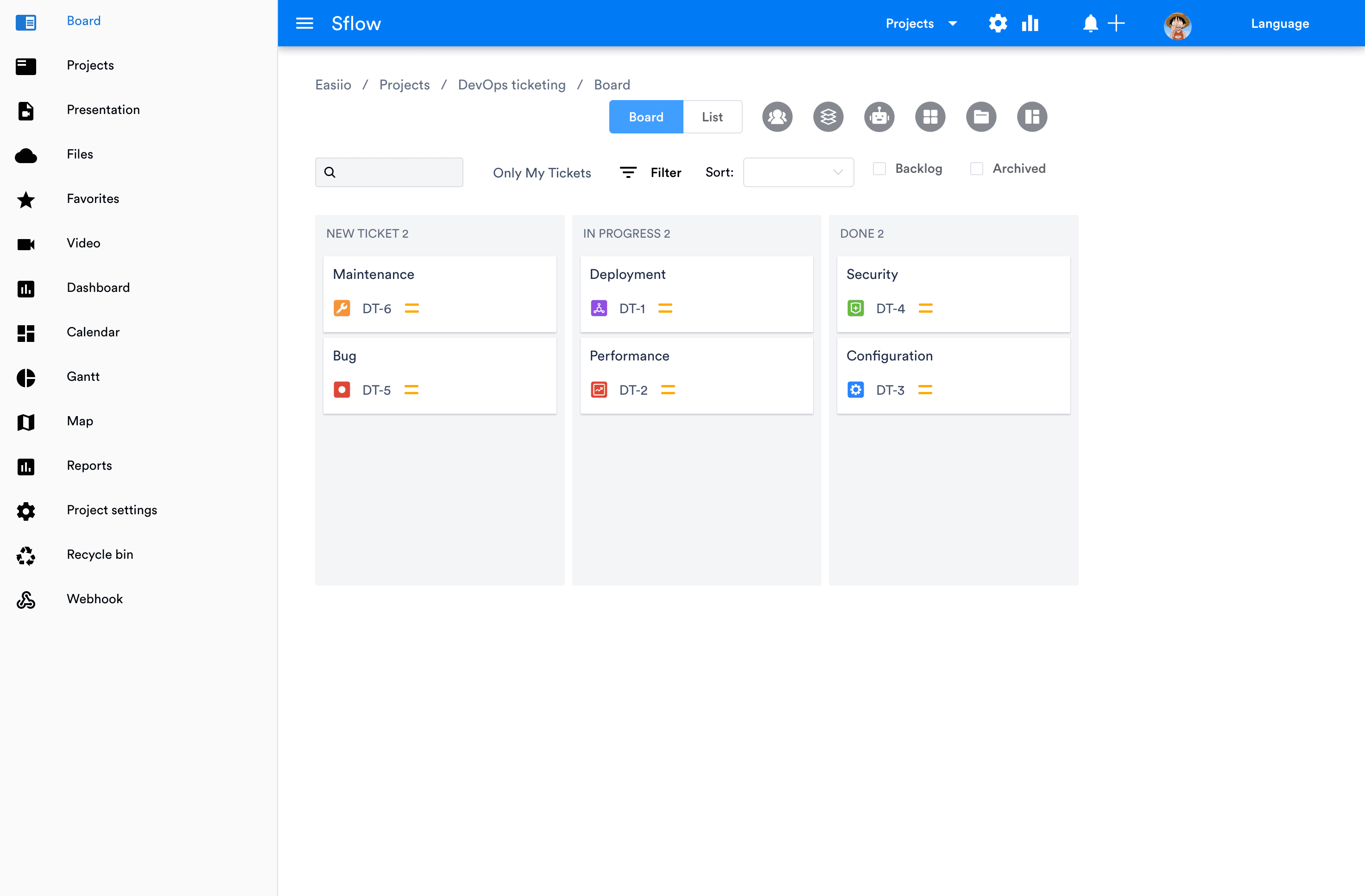Open the Maintenance ticket card
Viewport: 1365px width, 896px height.
(440, 294)
